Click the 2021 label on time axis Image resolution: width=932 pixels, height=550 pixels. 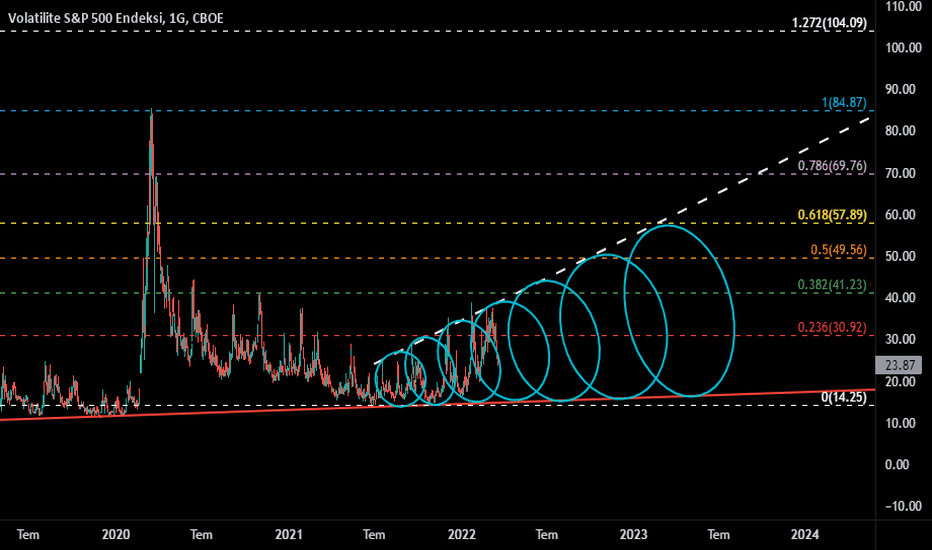289,535
